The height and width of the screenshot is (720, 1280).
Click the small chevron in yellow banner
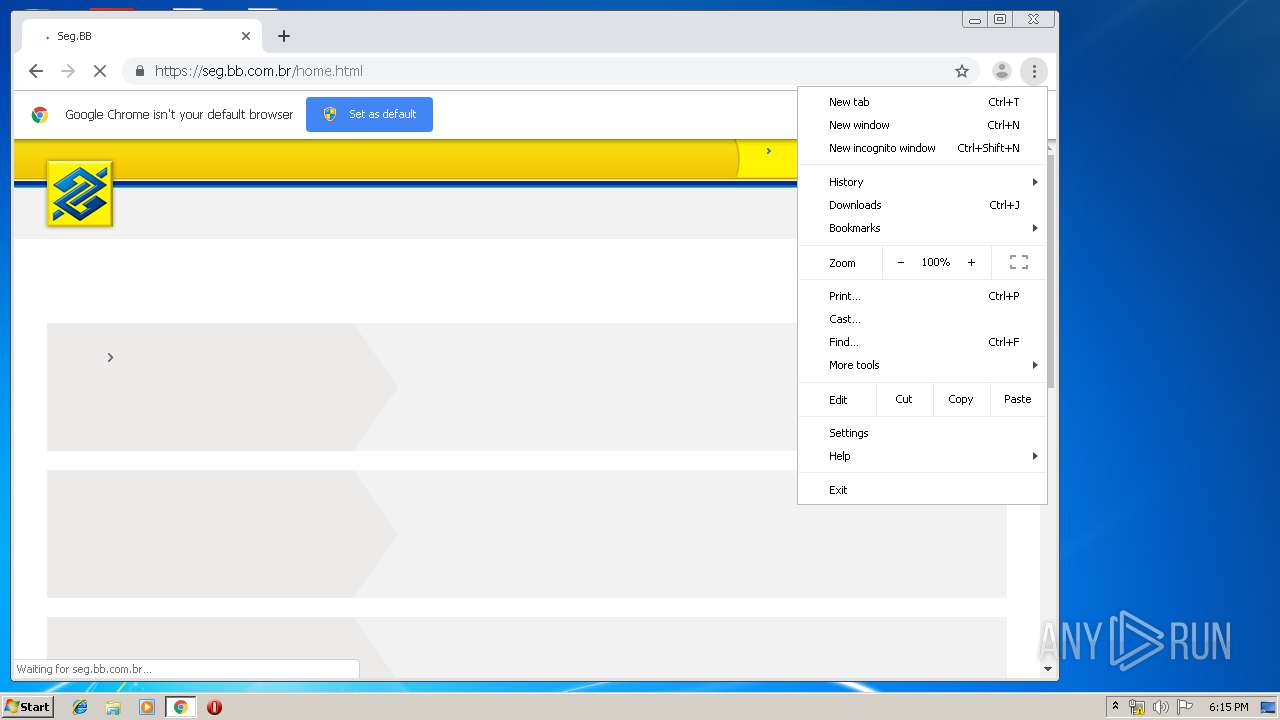coord(768,151)
